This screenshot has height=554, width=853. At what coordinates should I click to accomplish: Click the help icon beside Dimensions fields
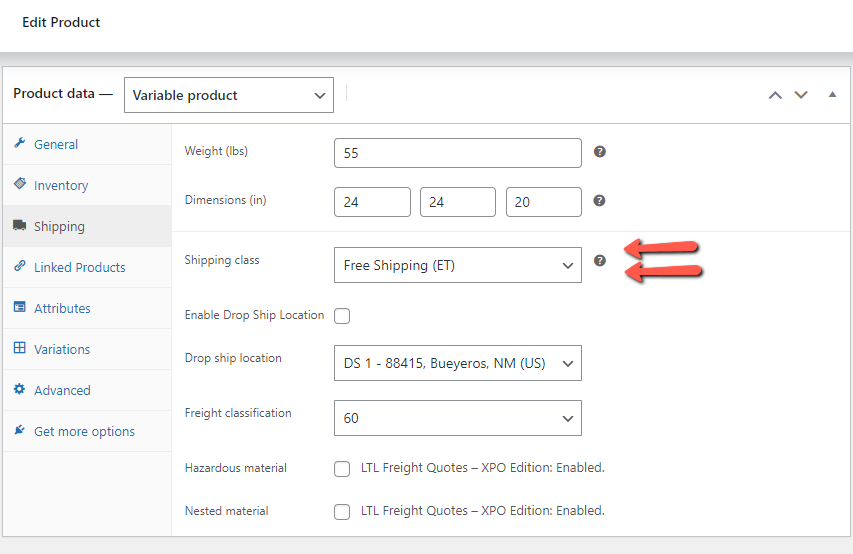click(x=600, y=200)
